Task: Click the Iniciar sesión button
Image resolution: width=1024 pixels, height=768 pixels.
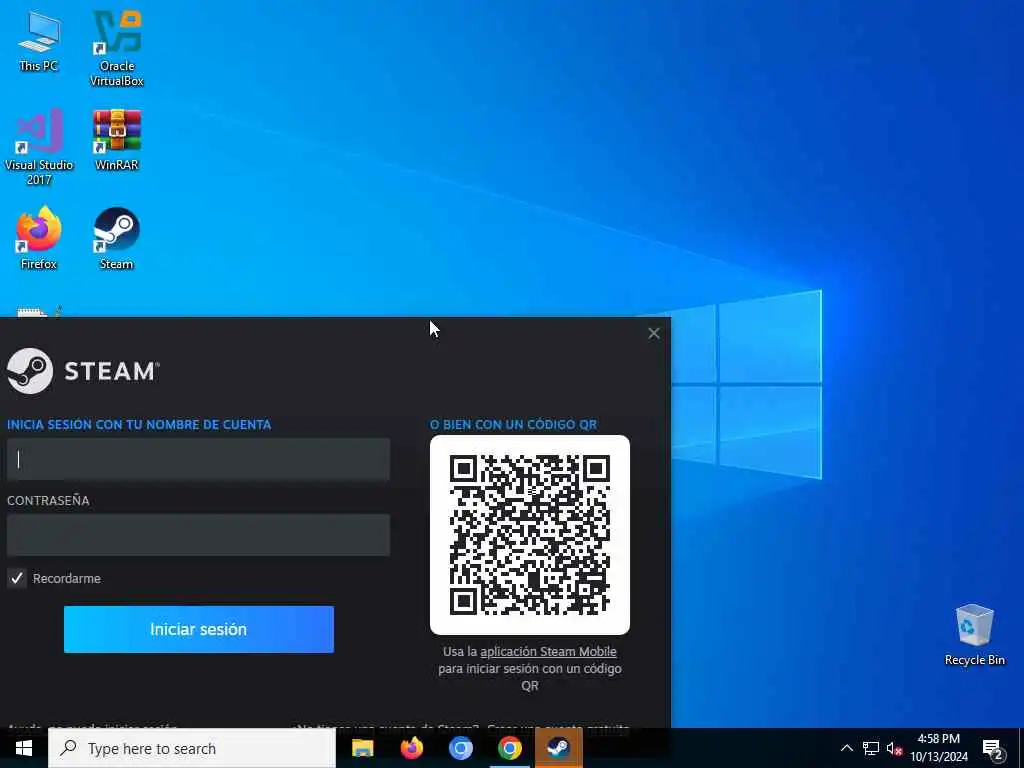Action: click(x=199, y=629)
